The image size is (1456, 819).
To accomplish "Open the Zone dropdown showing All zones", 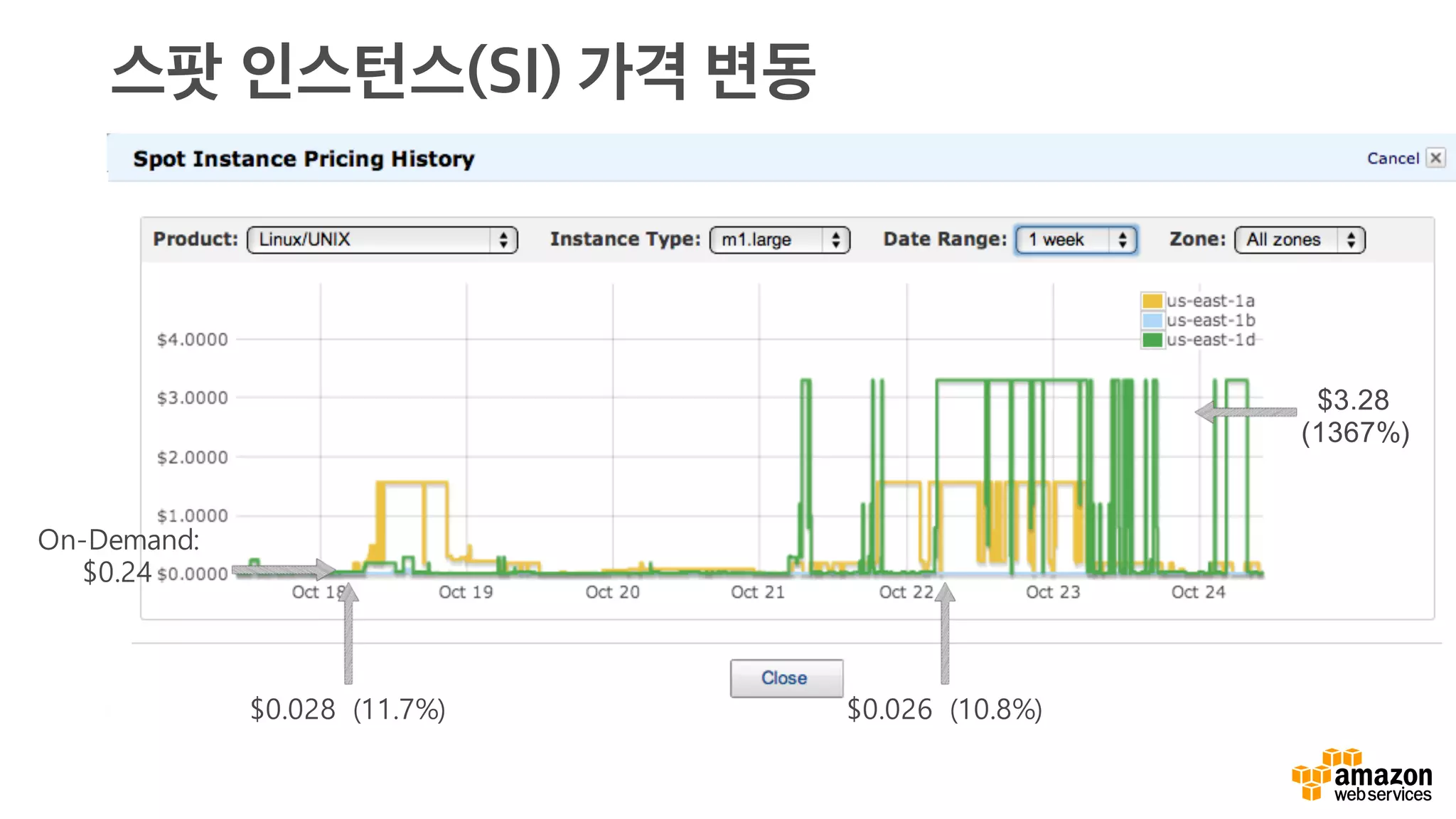I will point(1300,240).
